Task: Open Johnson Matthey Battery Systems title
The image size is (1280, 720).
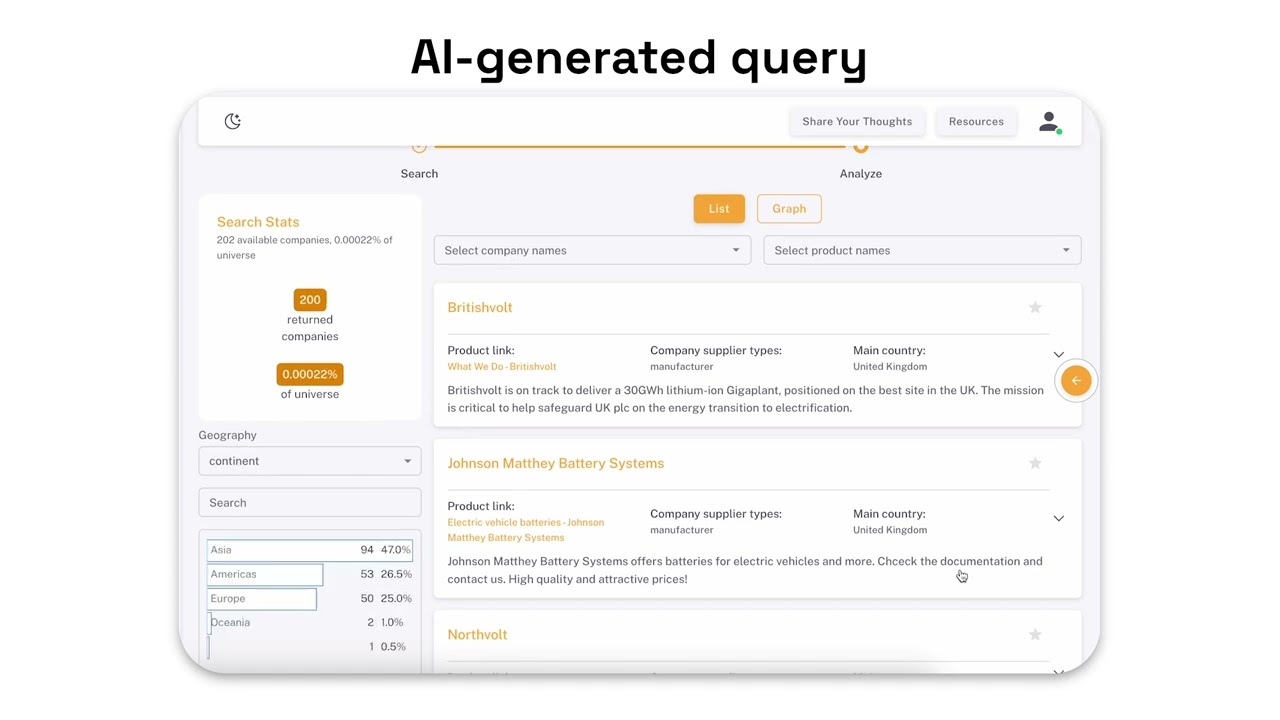Action: tap(556, 463)
